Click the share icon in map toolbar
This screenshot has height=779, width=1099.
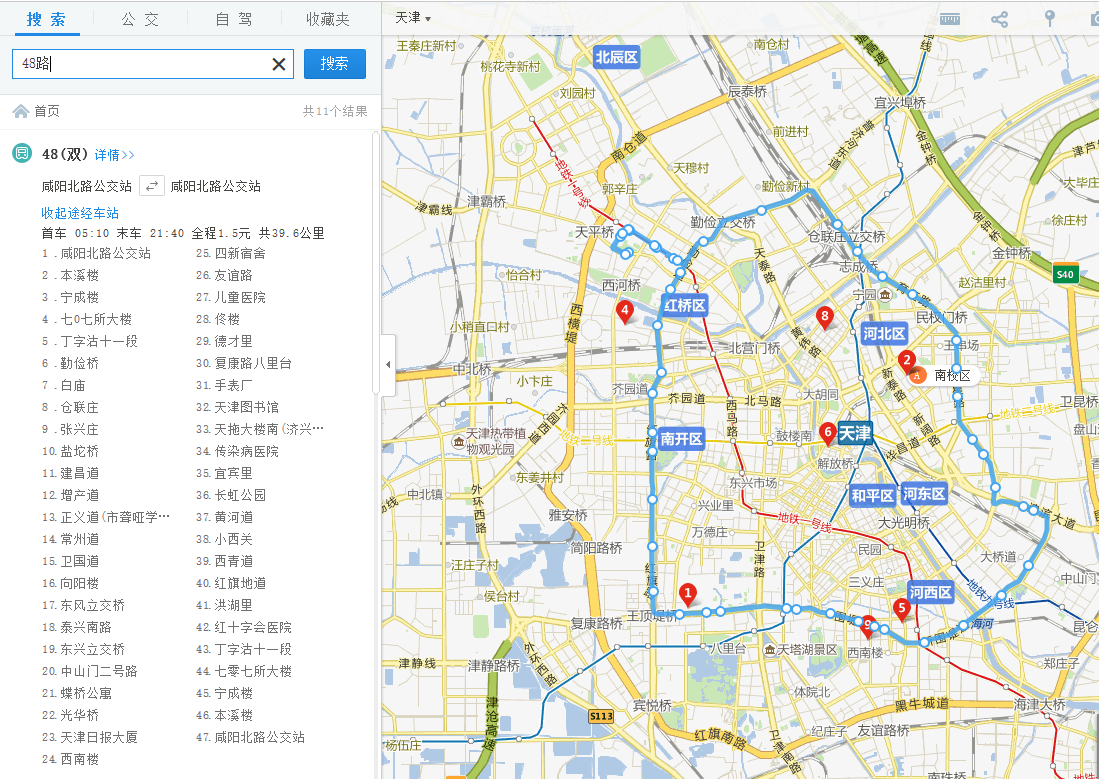pyautogui.click(x=999, y=18)
